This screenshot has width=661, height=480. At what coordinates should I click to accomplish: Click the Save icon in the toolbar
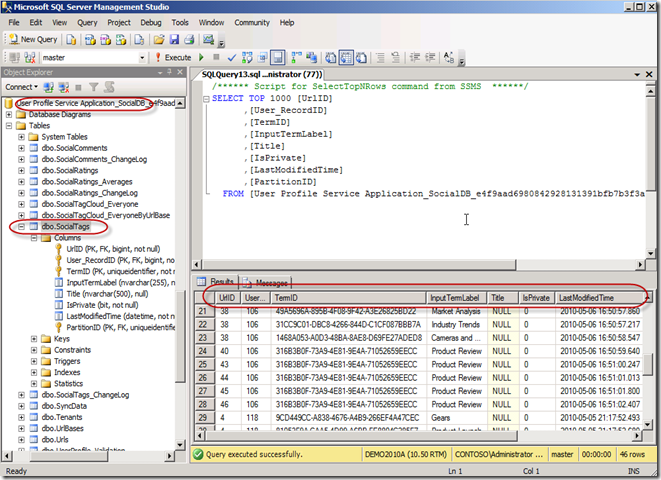[x=174, y=39]
